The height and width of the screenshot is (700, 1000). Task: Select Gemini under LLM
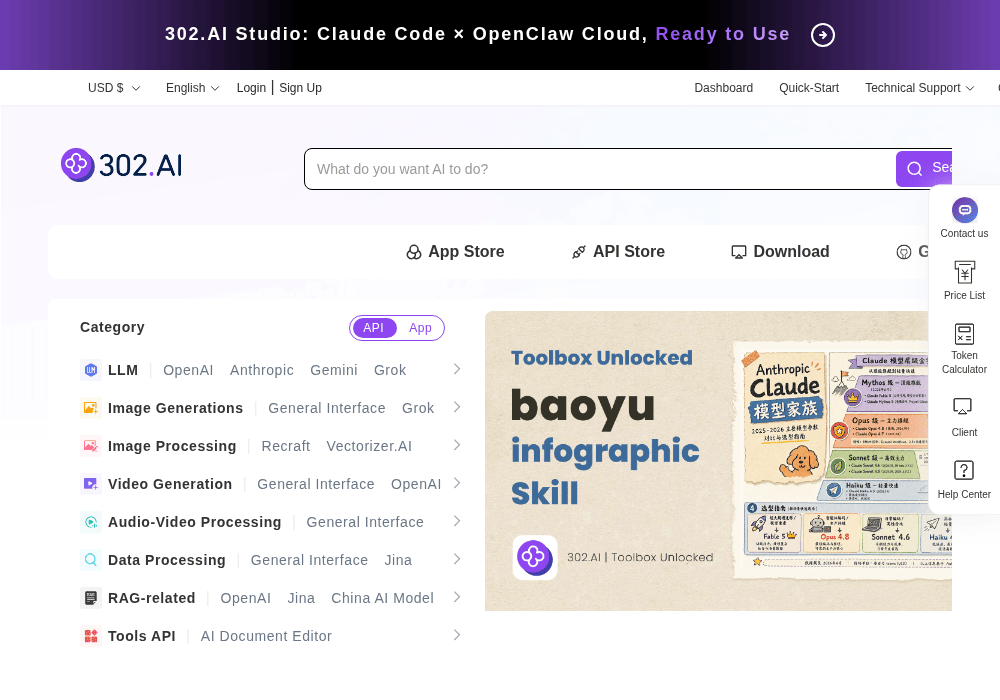[334, 370]
